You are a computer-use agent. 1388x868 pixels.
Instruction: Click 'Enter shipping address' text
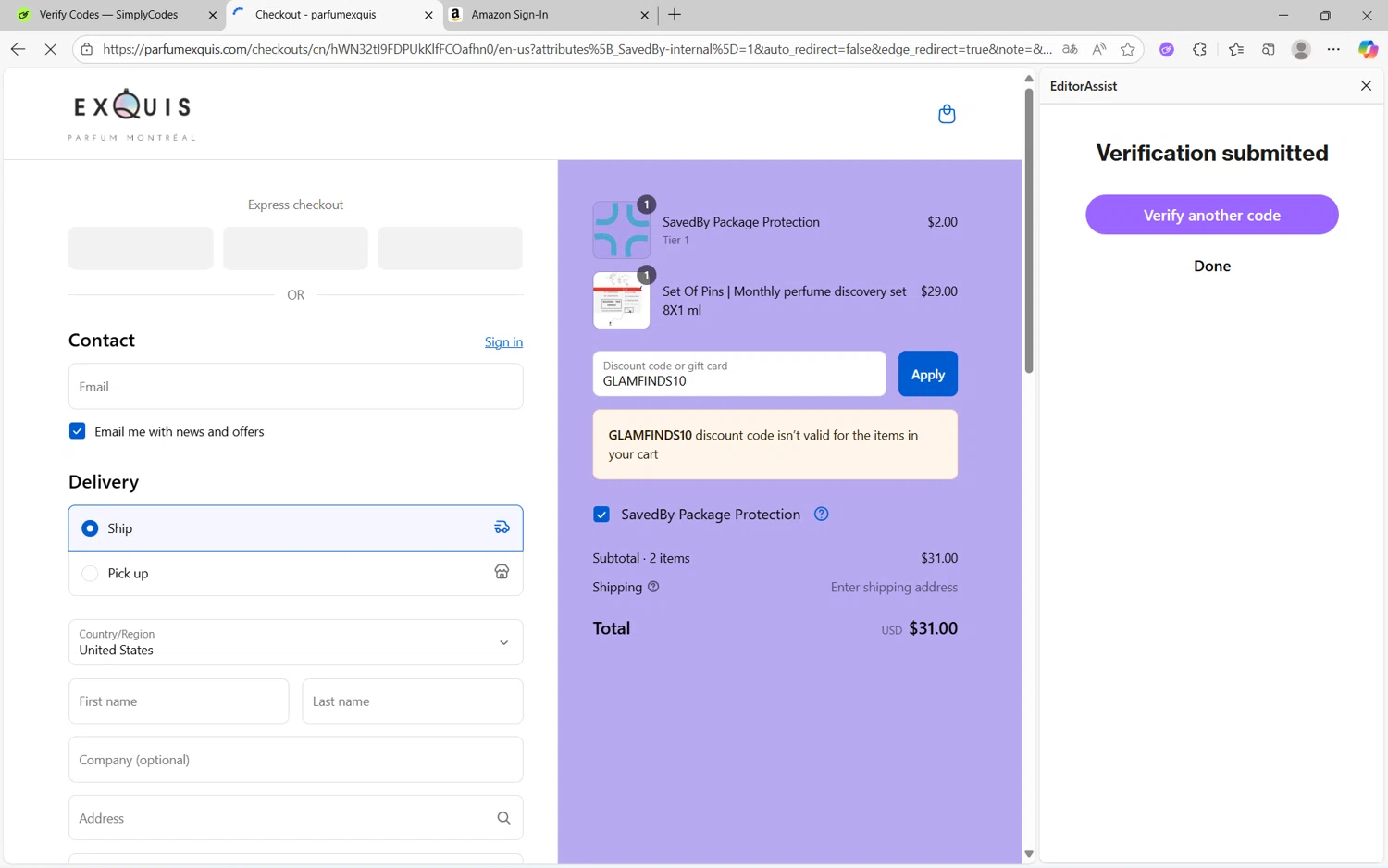click(x=894, y=587)
